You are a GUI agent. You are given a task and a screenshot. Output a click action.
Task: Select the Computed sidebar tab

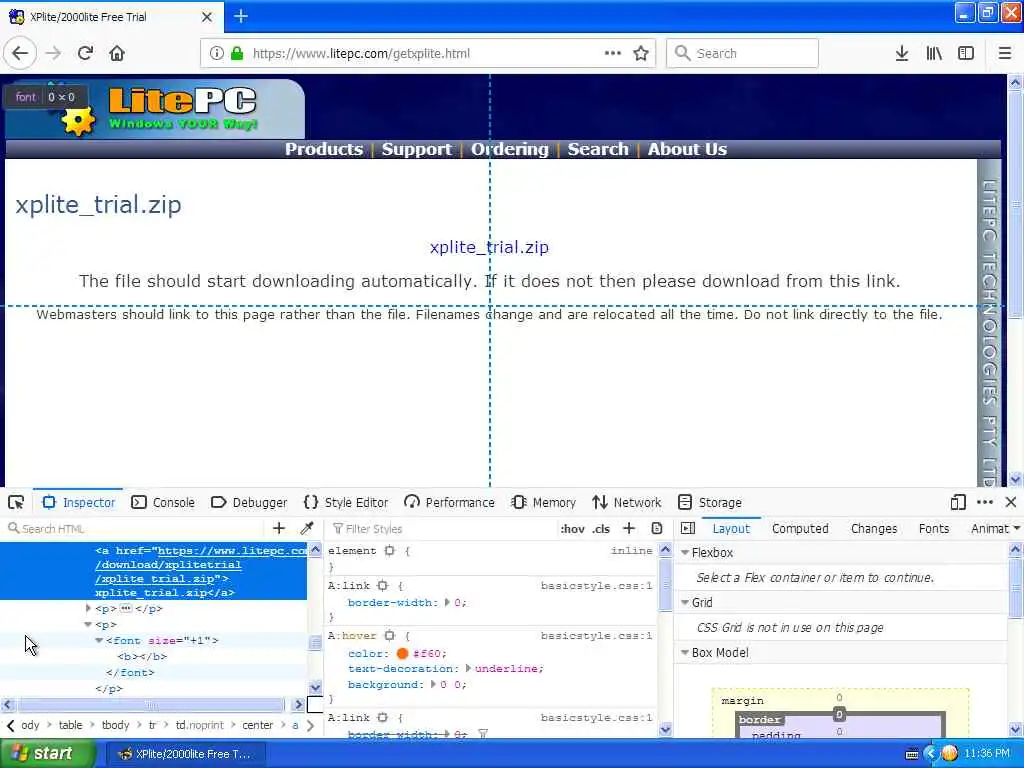click(800, 528)
